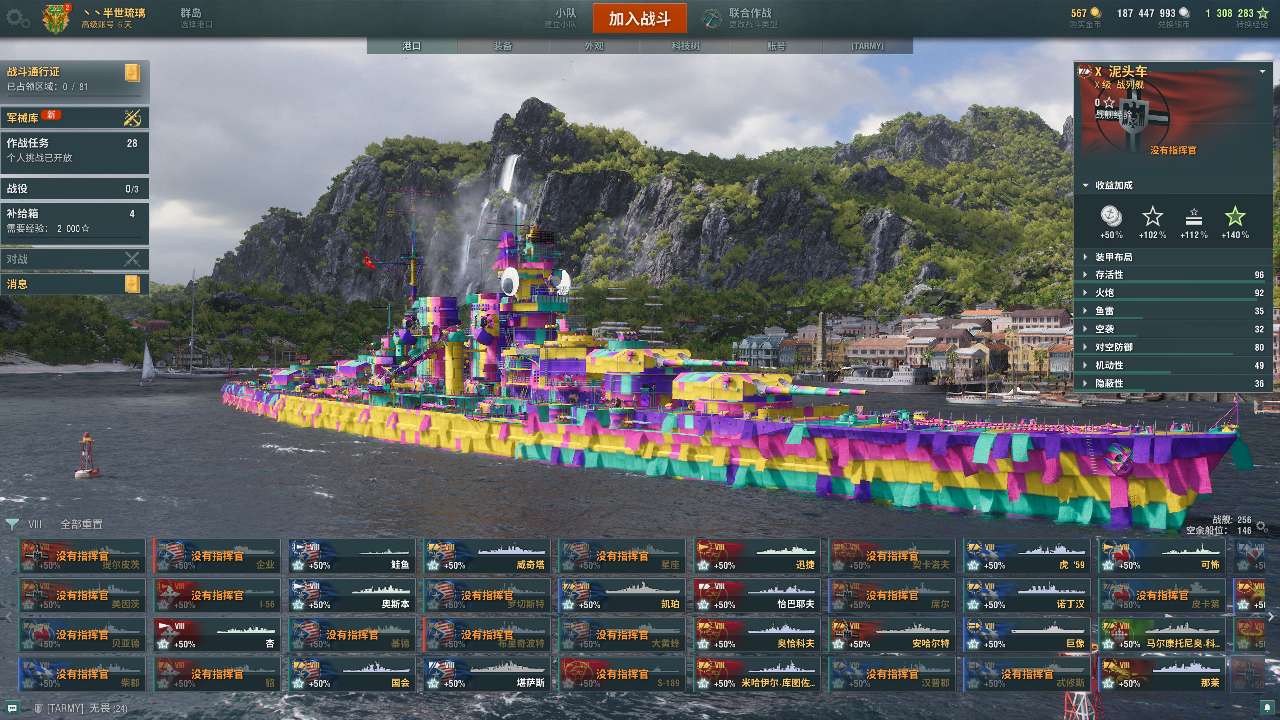Click the 没有指挥官 commander slot on ship card
1280x720 pixels.
pos(1173,150)
